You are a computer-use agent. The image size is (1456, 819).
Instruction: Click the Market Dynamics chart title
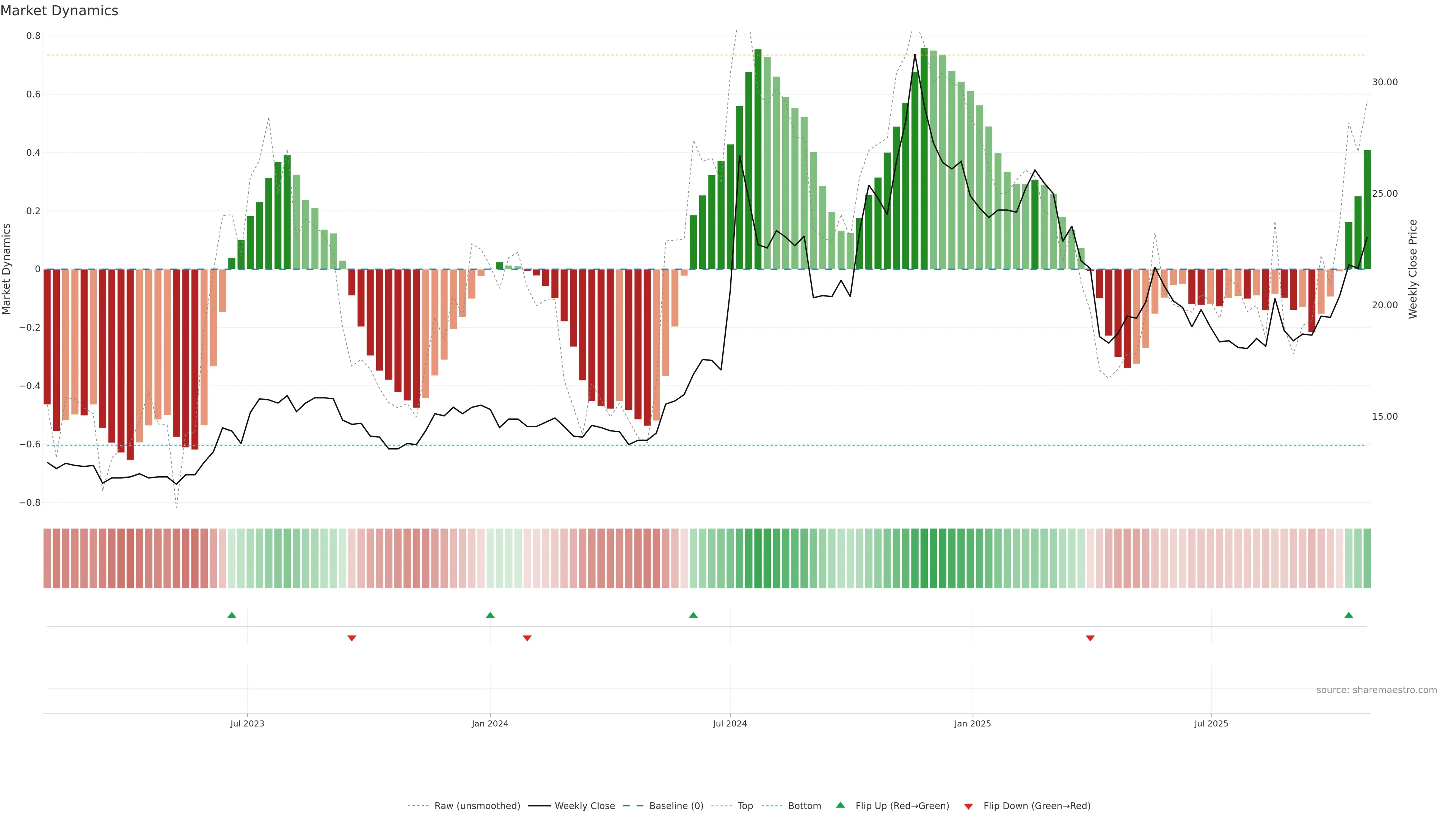click(60, 11)
